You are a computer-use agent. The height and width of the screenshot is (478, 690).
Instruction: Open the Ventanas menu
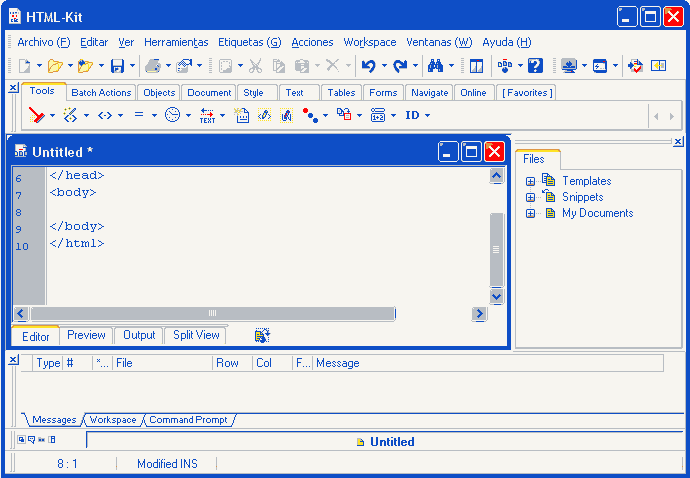click(439, 42)
